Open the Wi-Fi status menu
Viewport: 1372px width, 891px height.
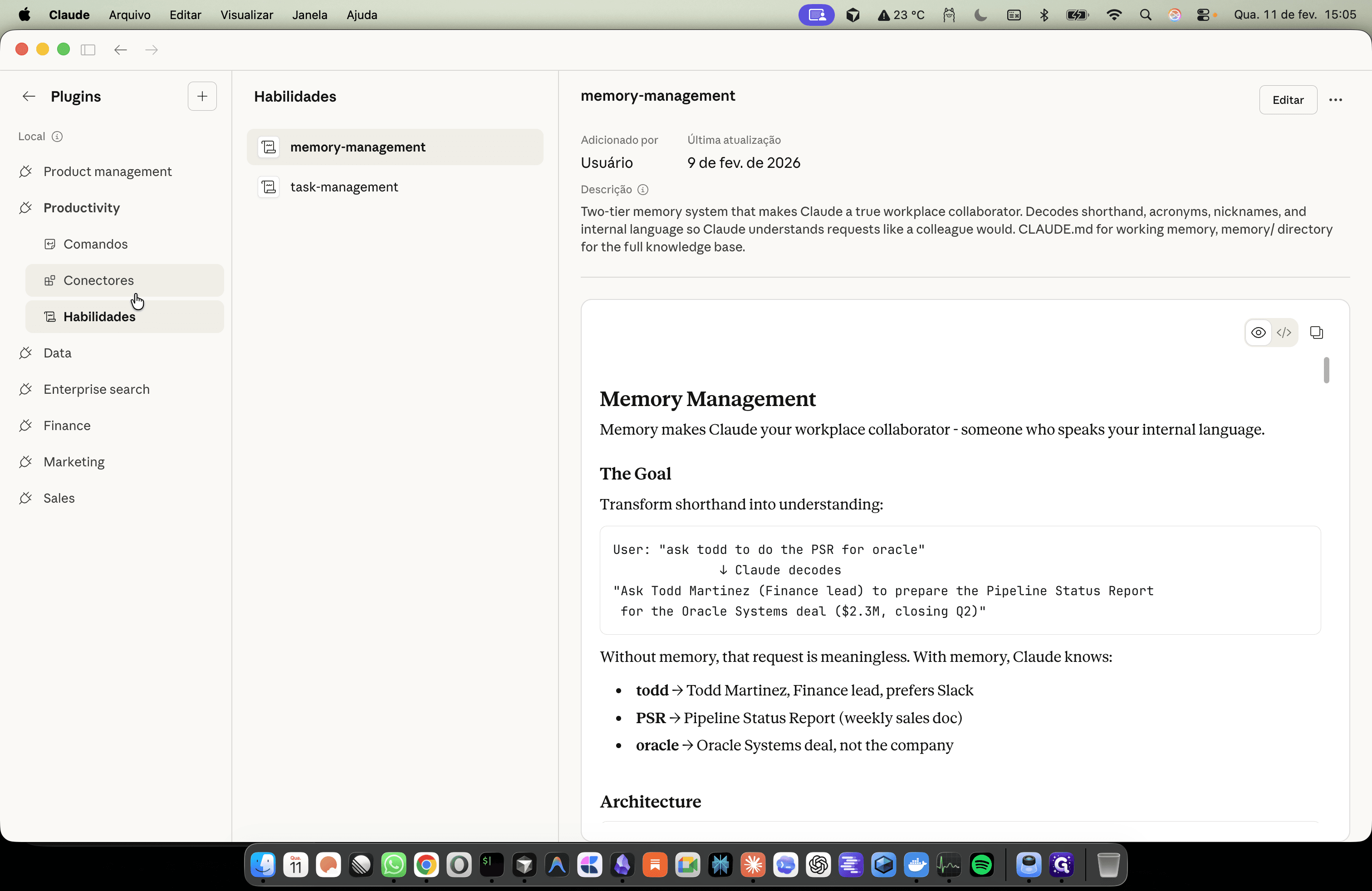(1114, 15)
